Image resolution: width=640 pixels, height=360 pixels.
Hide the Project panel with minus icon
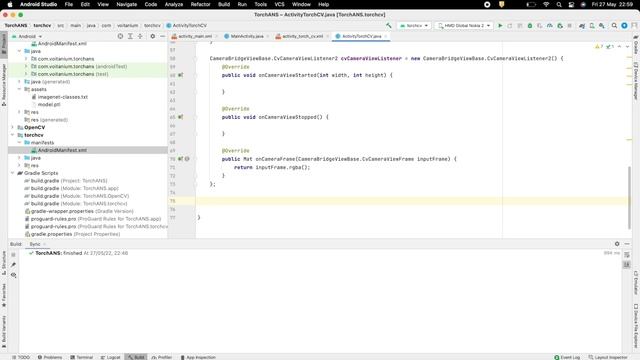click(x=162, y=36)
